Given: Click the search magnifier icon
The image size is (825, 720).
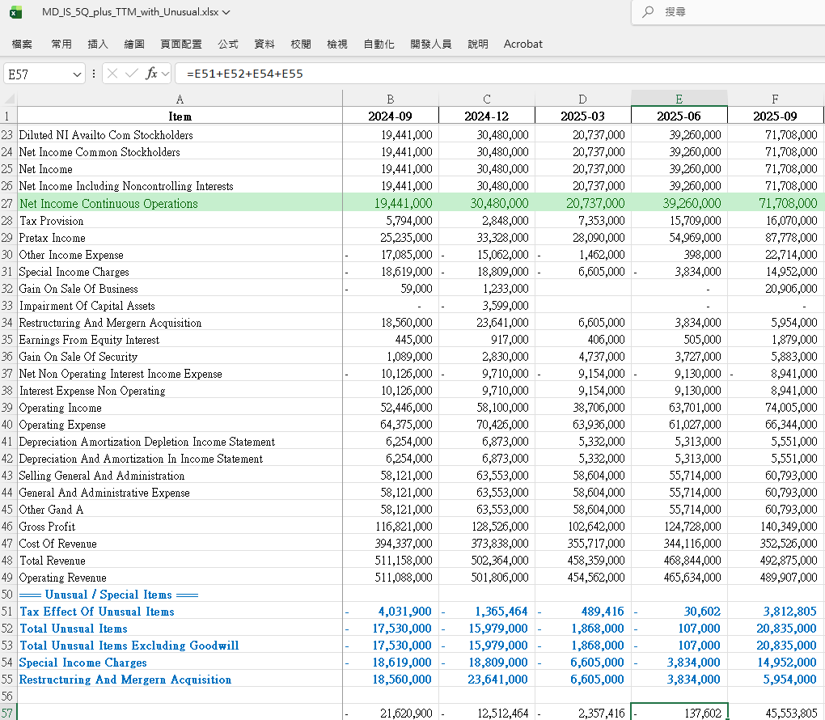Looking at the screenshot, I should tap(648, 12).
